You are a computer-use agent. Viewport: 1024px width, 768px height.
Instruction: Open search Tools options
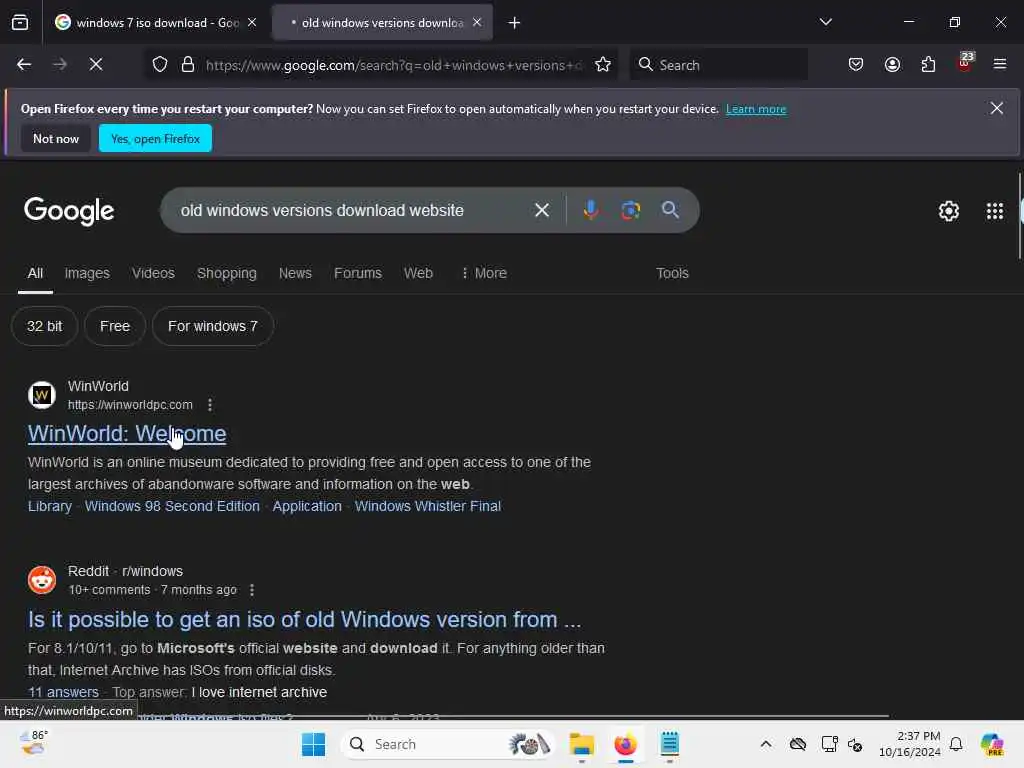(672, 273)
